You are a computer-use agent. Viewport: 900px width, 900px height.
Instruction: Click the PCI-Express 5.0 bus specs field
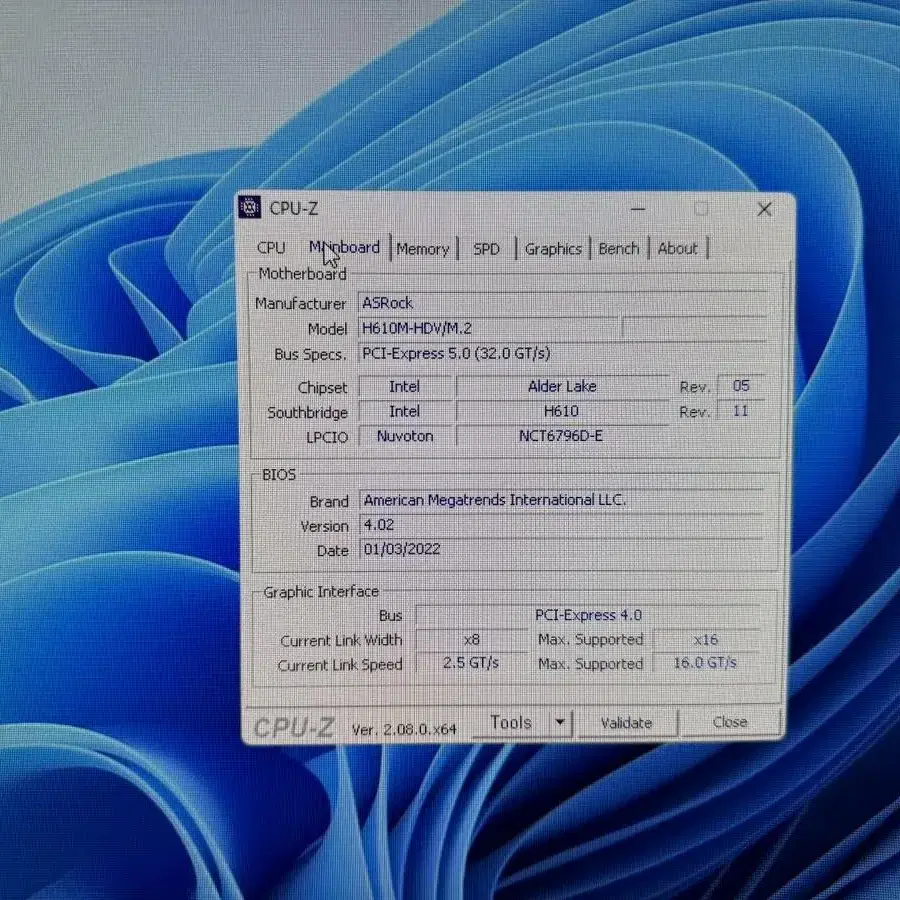point(562,353)
